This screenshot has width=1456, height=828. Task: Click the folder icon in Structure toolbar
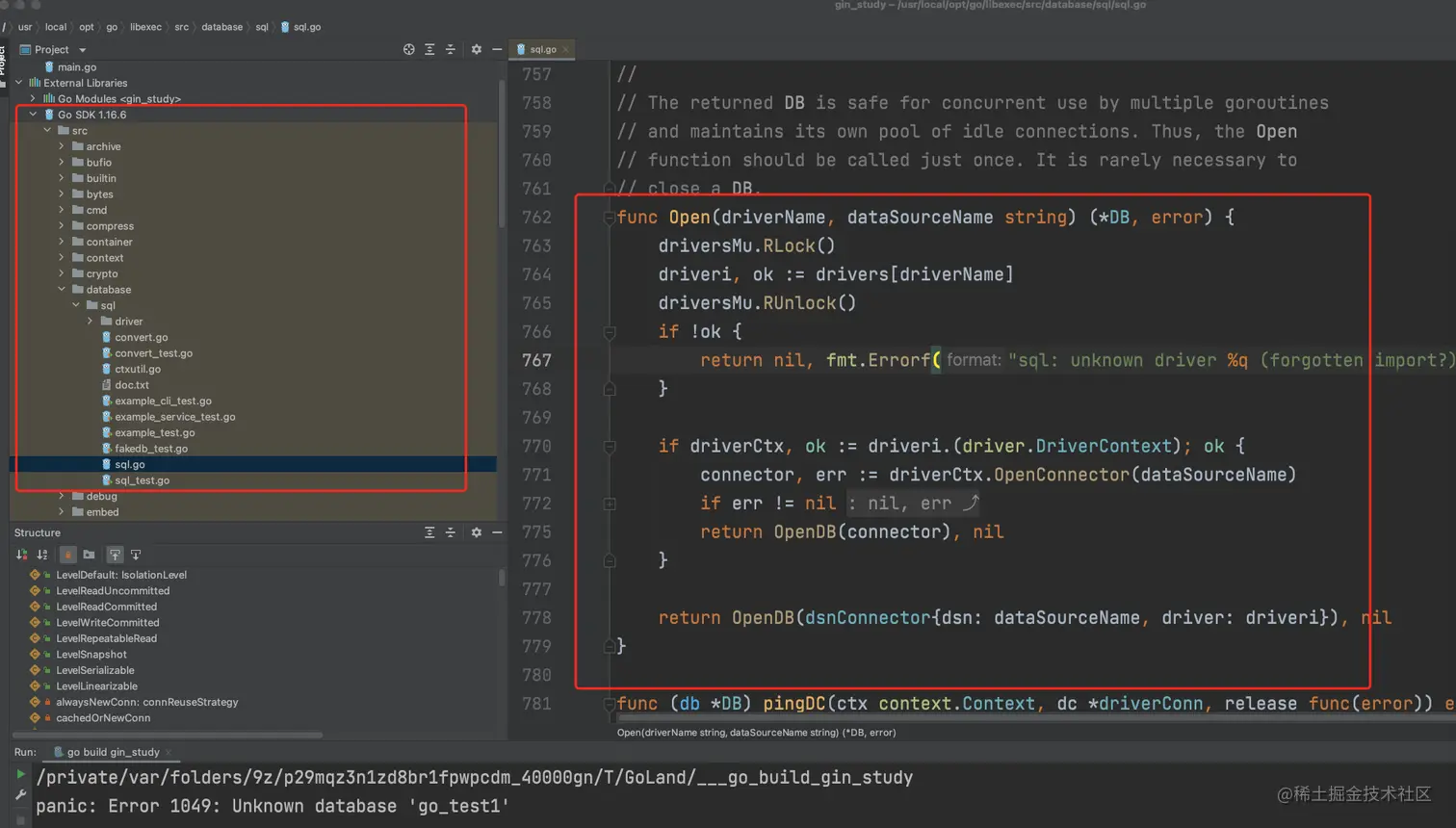pos(89,555)
